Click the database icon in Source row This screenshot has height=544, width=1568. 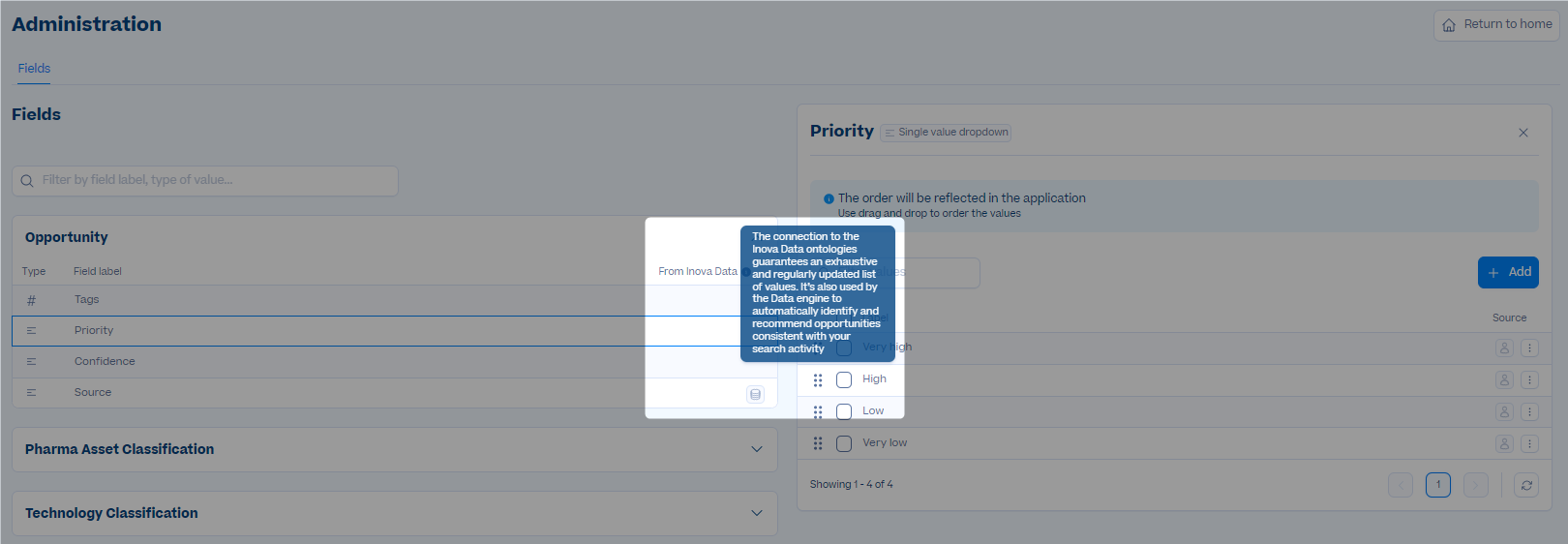(755, 394)
